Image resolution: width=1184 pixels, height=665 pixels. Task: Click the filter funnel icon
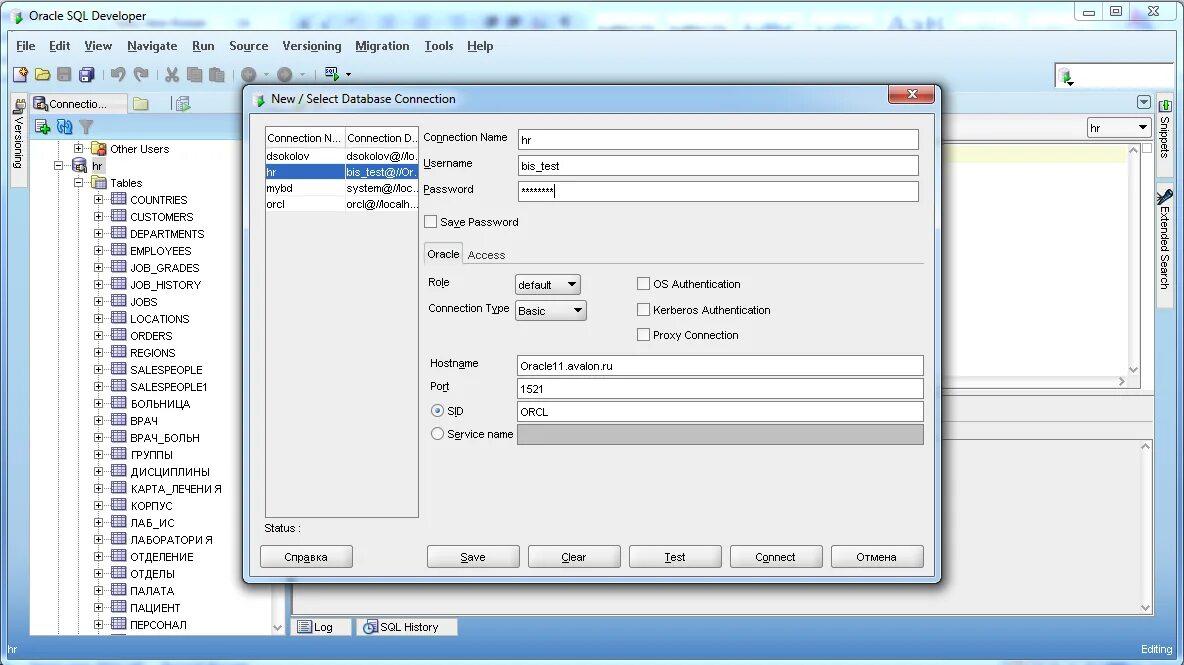pyautogui.click(x=86, y=127)
